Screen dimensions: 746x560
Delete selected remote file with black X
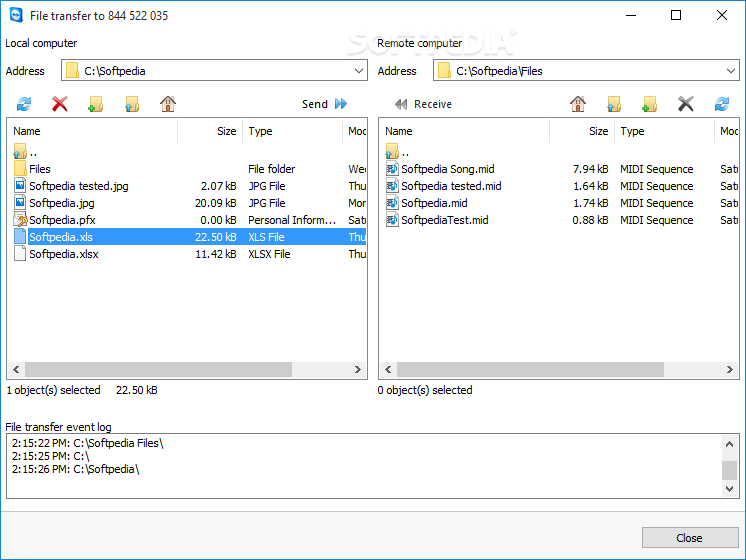pyautogui.click(x=686, y=104)
